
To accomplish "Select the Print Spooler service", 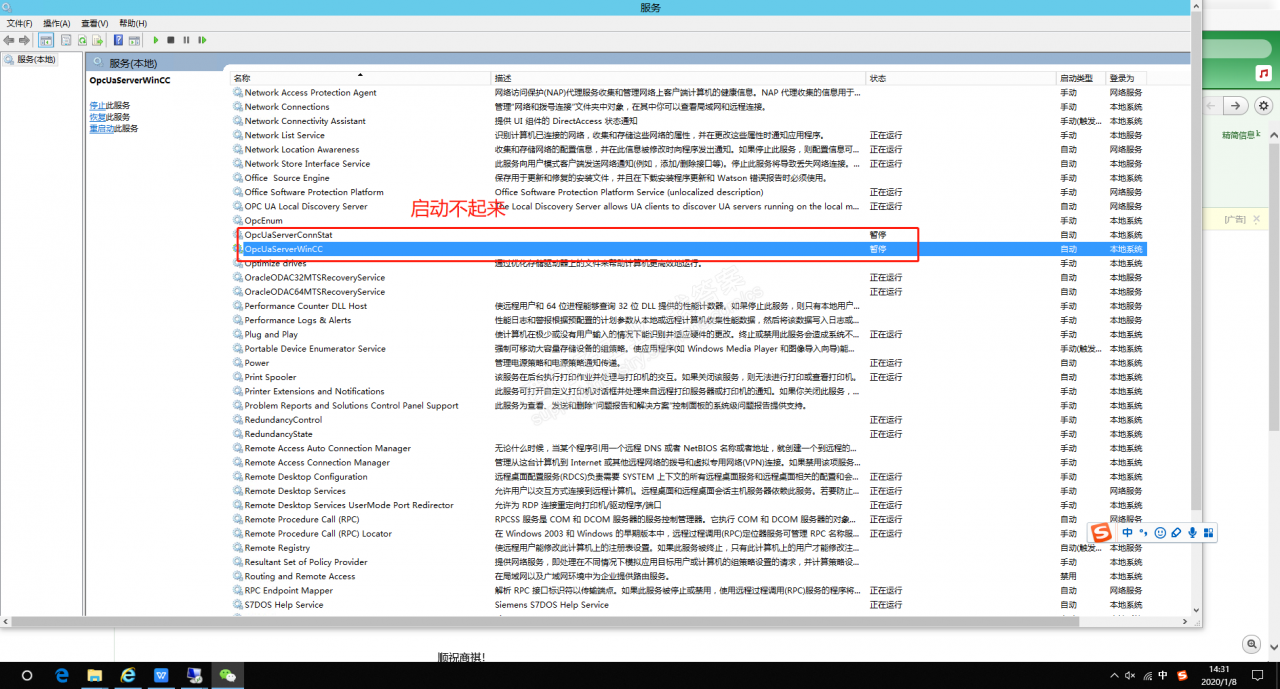I will tap(689, 377).
